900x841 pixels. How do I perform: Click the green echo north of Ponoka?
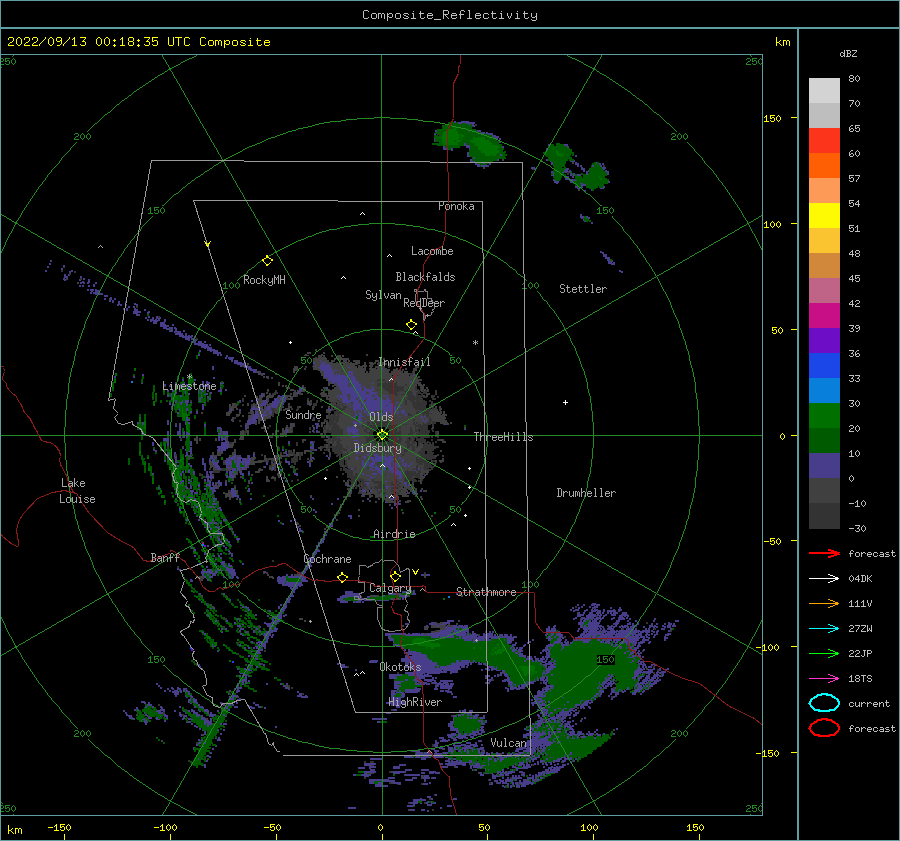tap(471, 142)
